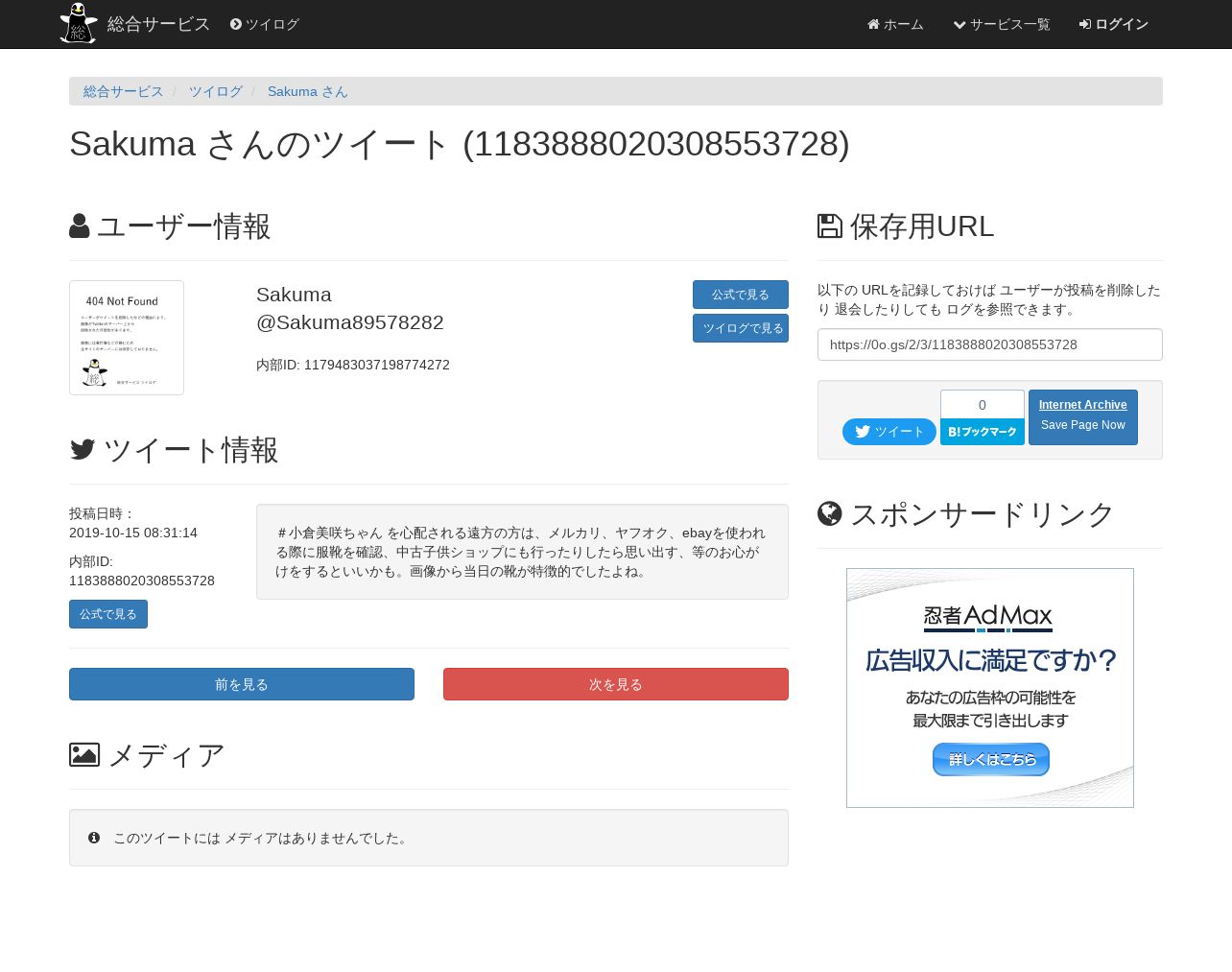Viewport: 1232px width, 972px height.
Task: Click 詳しくはこちら button in the ad
Action: tap(991, 759)
